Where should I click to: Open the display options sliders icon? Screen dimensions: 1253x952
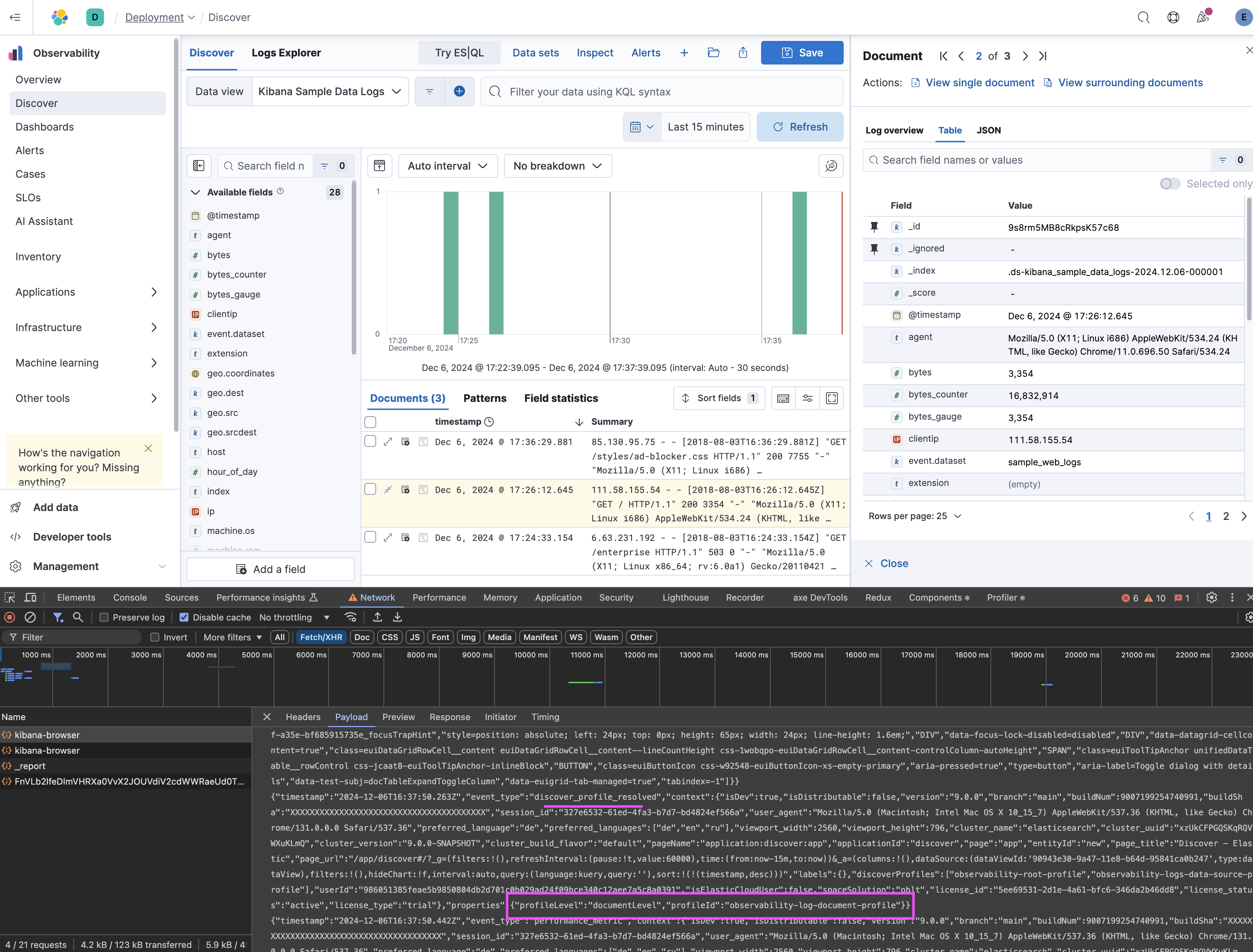coord(808,398)
